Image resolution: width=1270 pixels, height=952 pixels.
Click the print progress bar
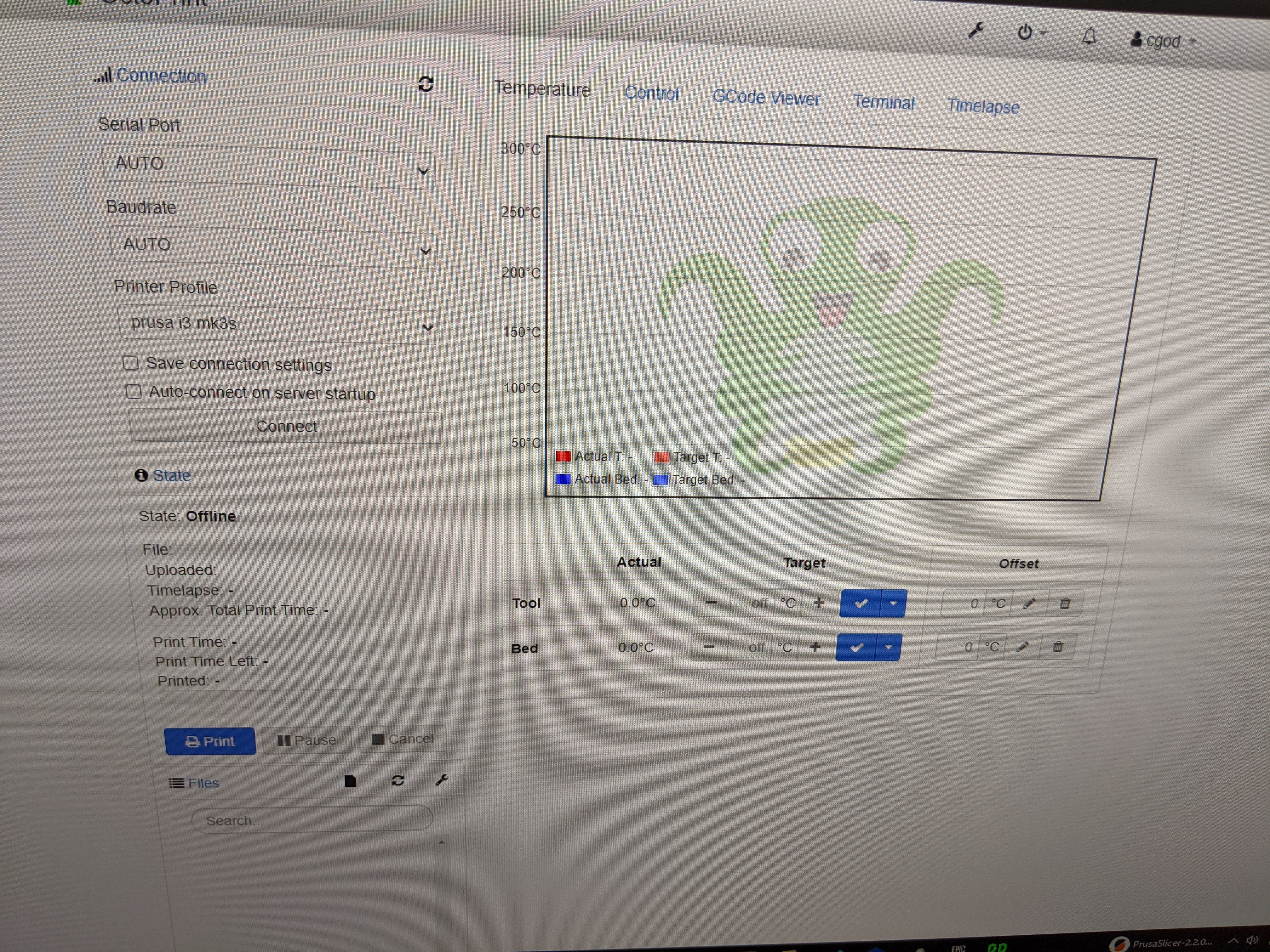pyautogui.click(x=303, y=699)
